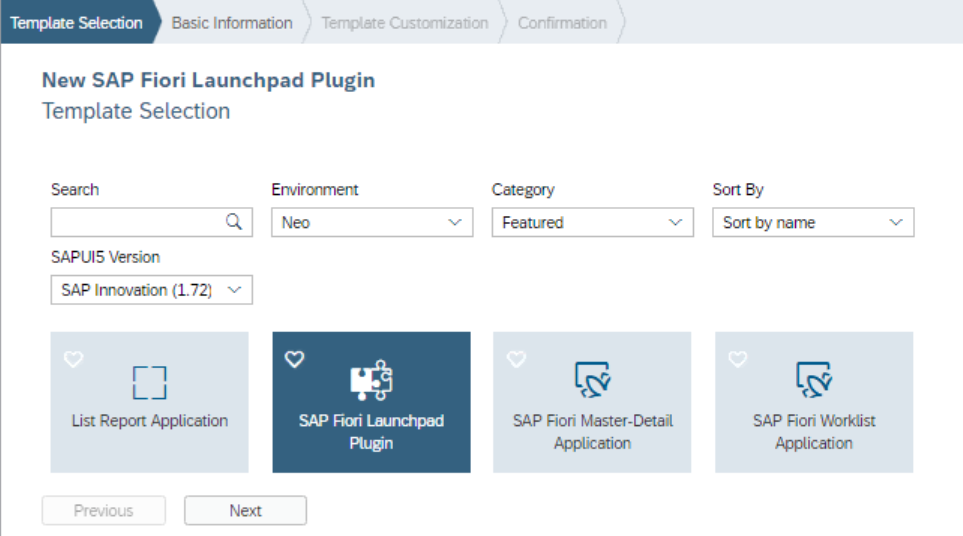The height and width of the screenshot is (536, 963).
Task: Click inside the Search input field
Action: [x=137, y=222]
